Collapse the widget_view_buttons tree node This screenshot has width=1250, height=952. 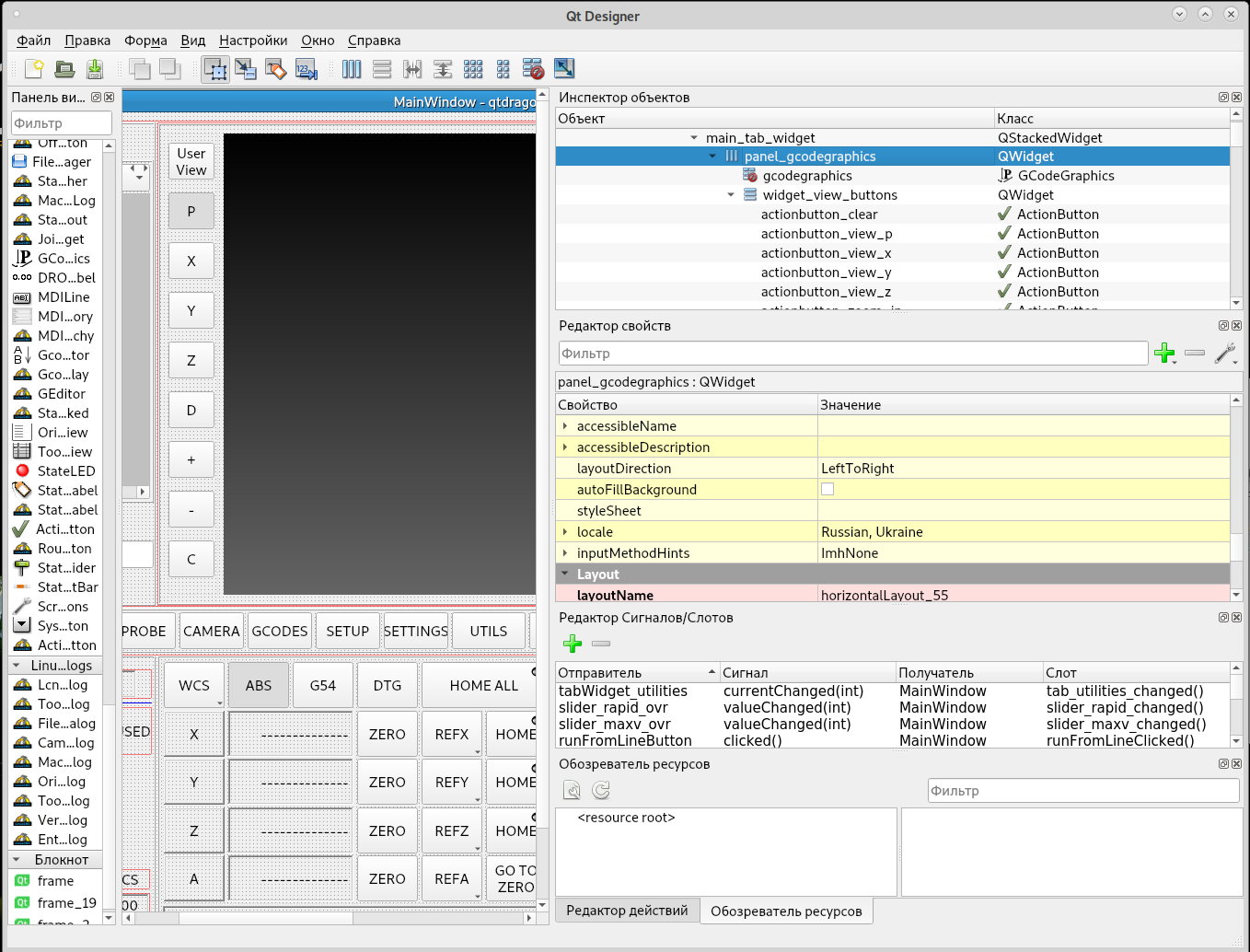tap(731, 195)
